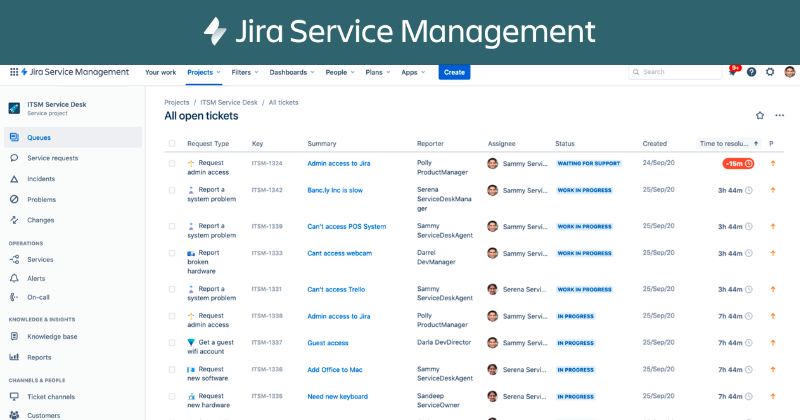Click the Service requests speech bubble icon
The height and width of the screenshot is (420, 800).
14,158
